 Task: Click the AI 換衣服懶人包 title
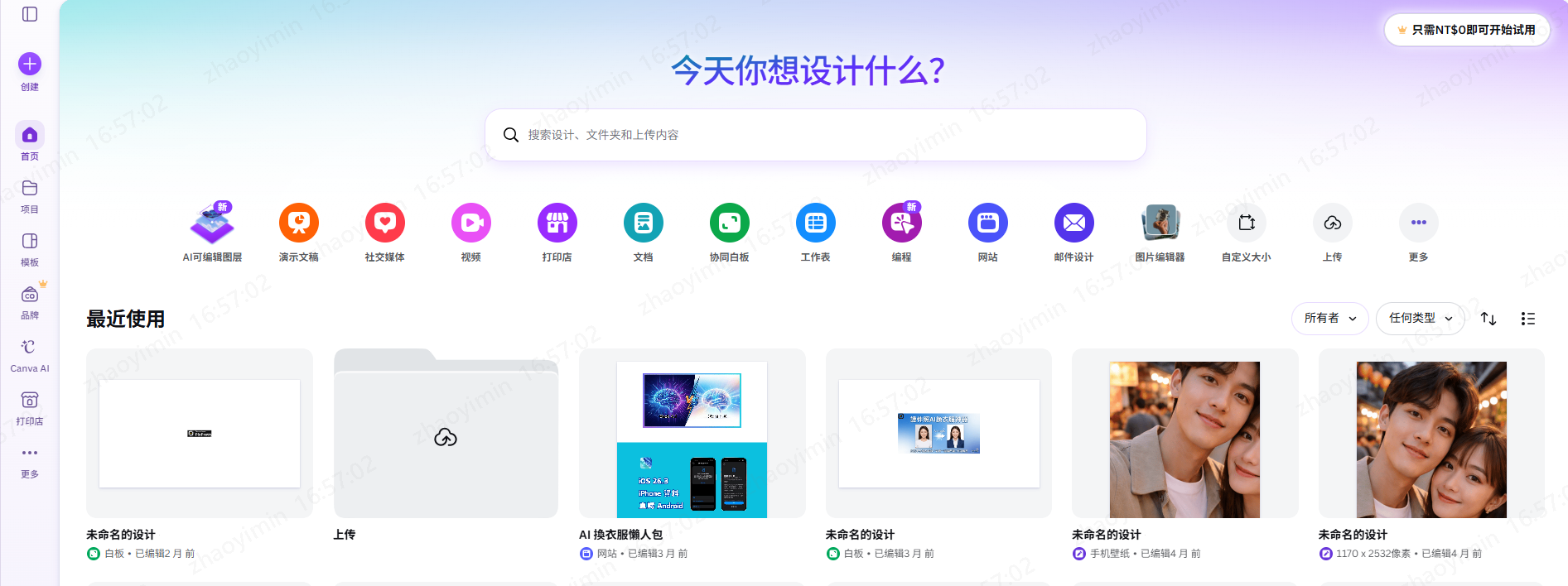tap(621, 535)
